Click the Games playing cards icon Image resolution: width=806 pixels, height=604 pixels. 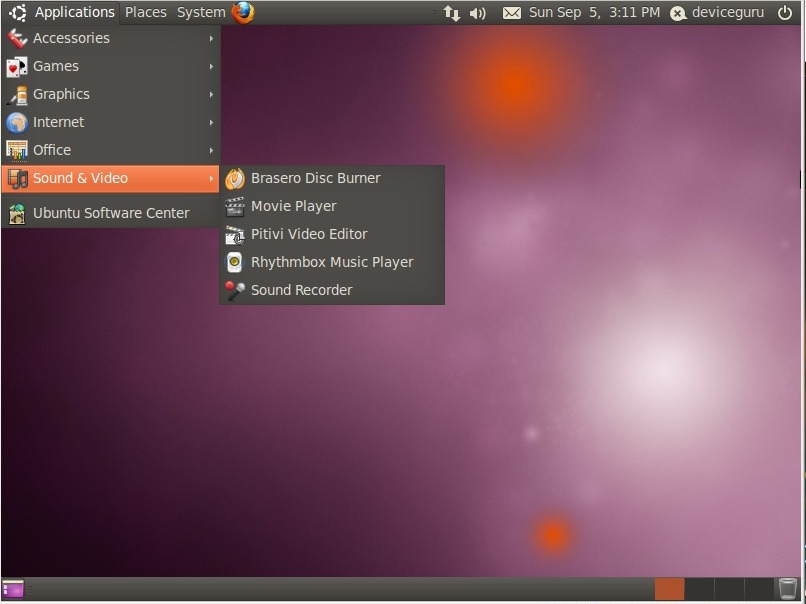16,67
